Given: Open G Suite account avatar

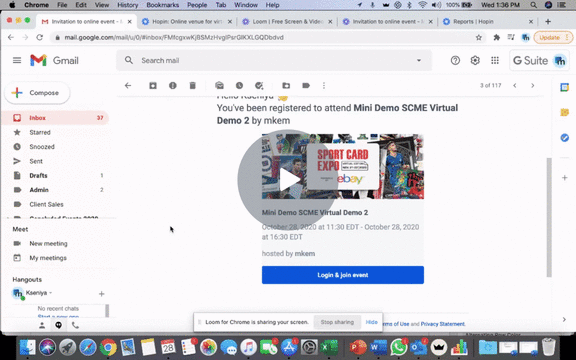Looking at the screenshot, I should tap(560, 61).
